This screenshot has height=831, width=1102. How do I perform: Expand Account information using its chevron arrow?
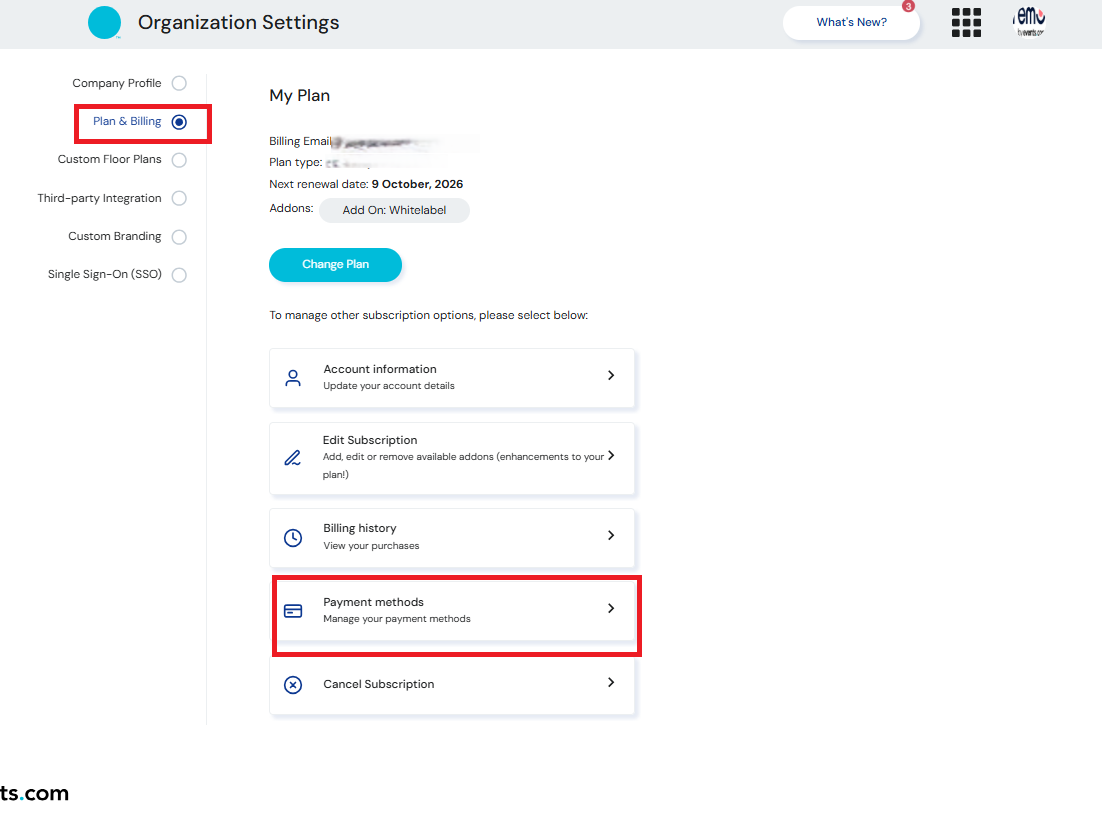pyautogui.click(x=611, y=376)
